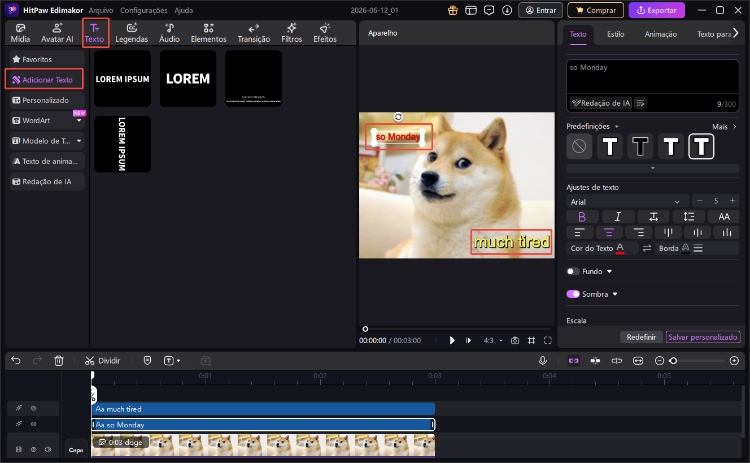Enter fullscreen preview mode

548,341
